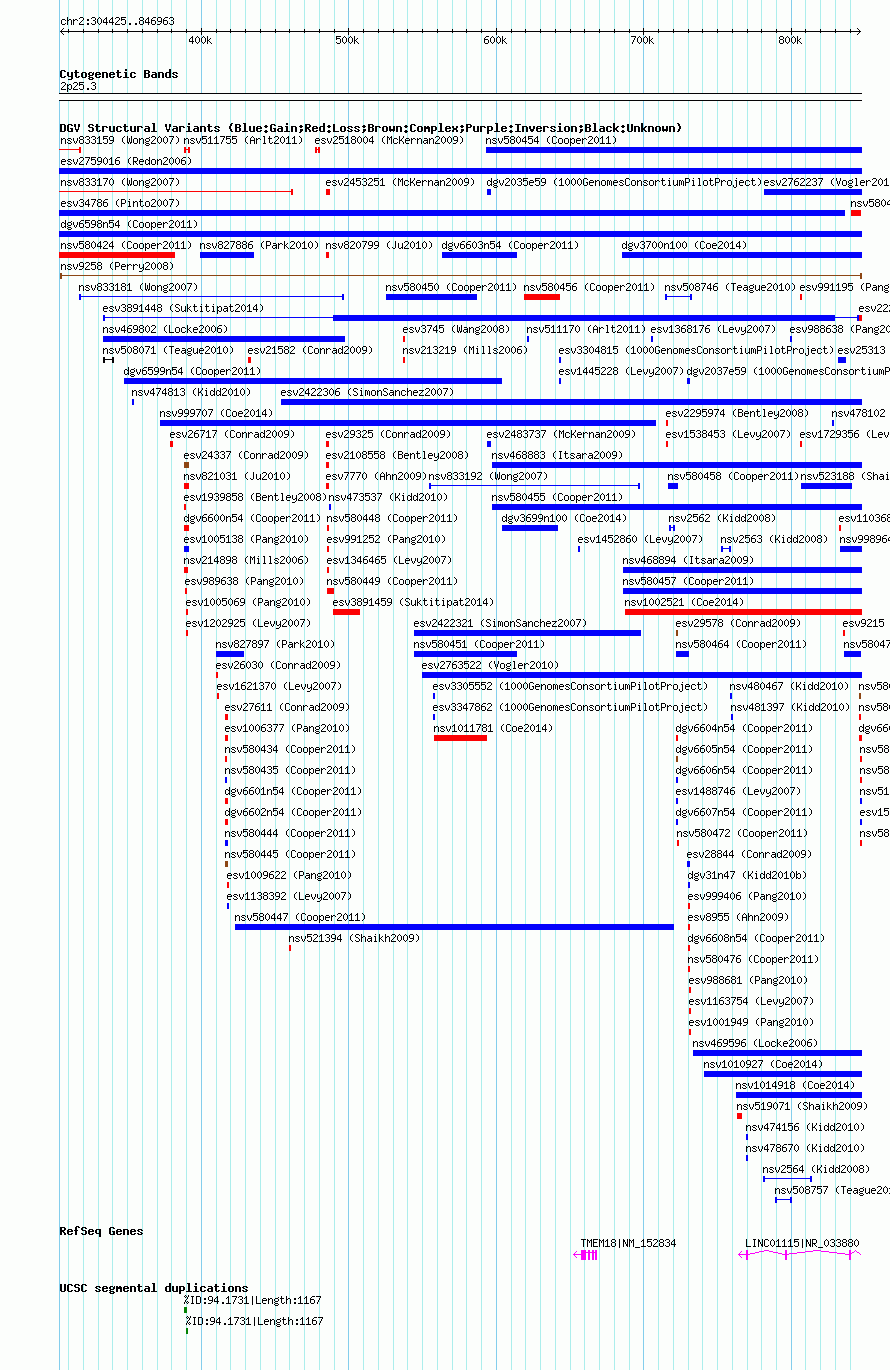Click the nsv2564 (Kidd2008) variant label
The width and height of the screenshot is (890, 1370).
(x=819, y=1169)
